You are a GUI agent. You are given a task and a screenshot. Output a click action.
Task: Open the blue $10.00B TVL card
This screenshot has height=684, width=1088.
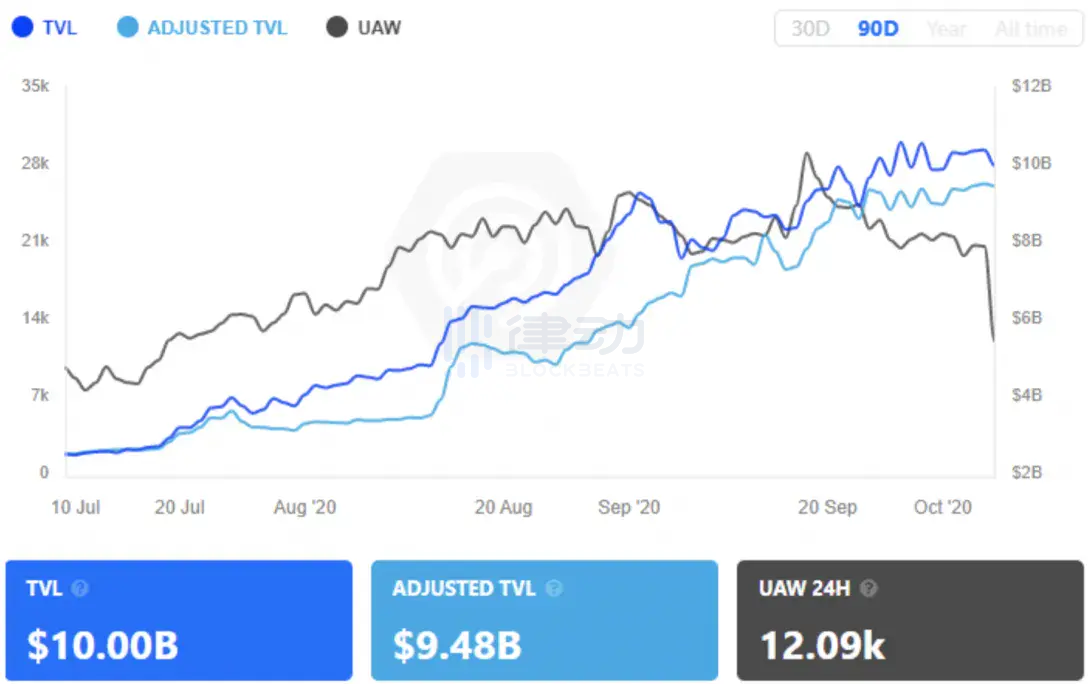coord(179,620)
